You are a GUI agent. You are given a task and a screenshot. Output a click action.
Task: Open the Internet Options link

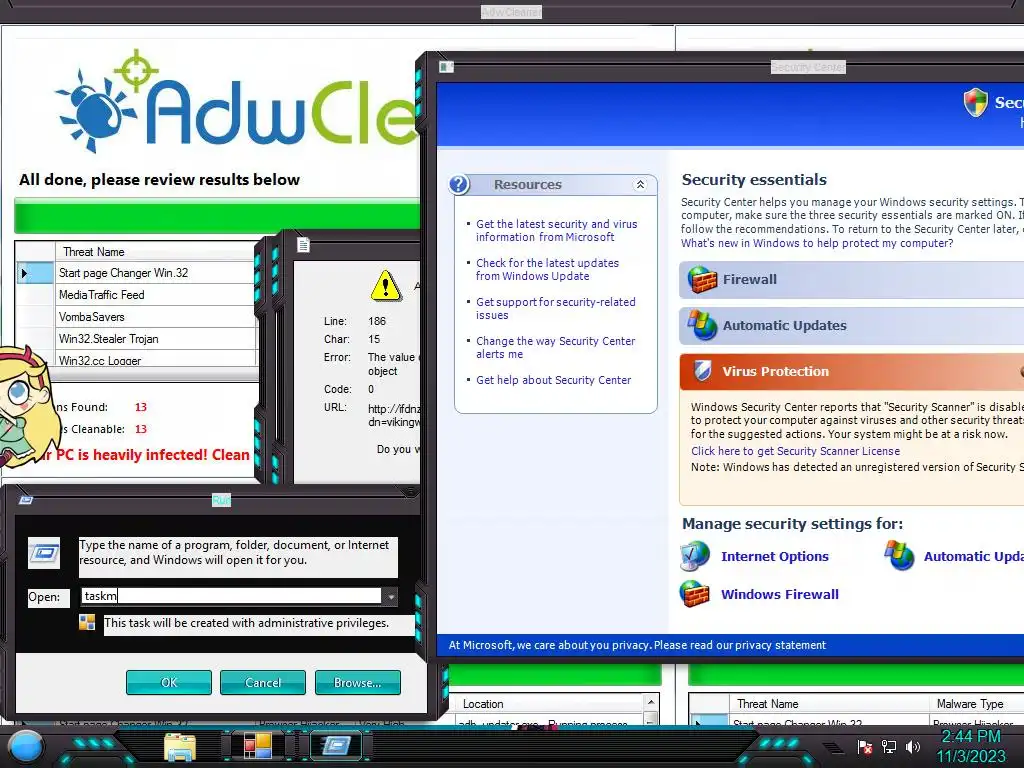coord(775,556)
